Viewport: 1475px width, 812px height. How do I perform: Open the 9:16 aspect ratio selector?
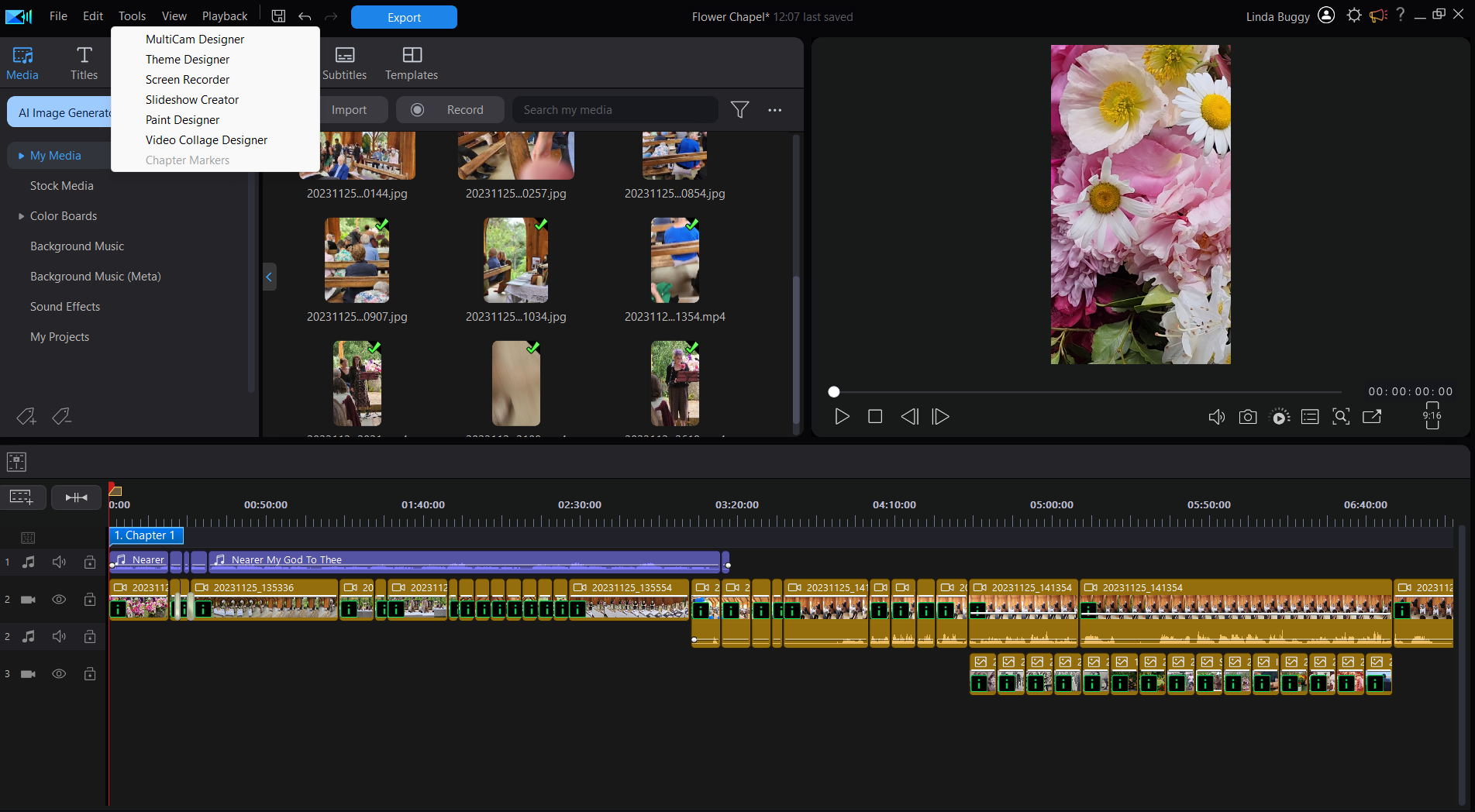coord(1432,416)
